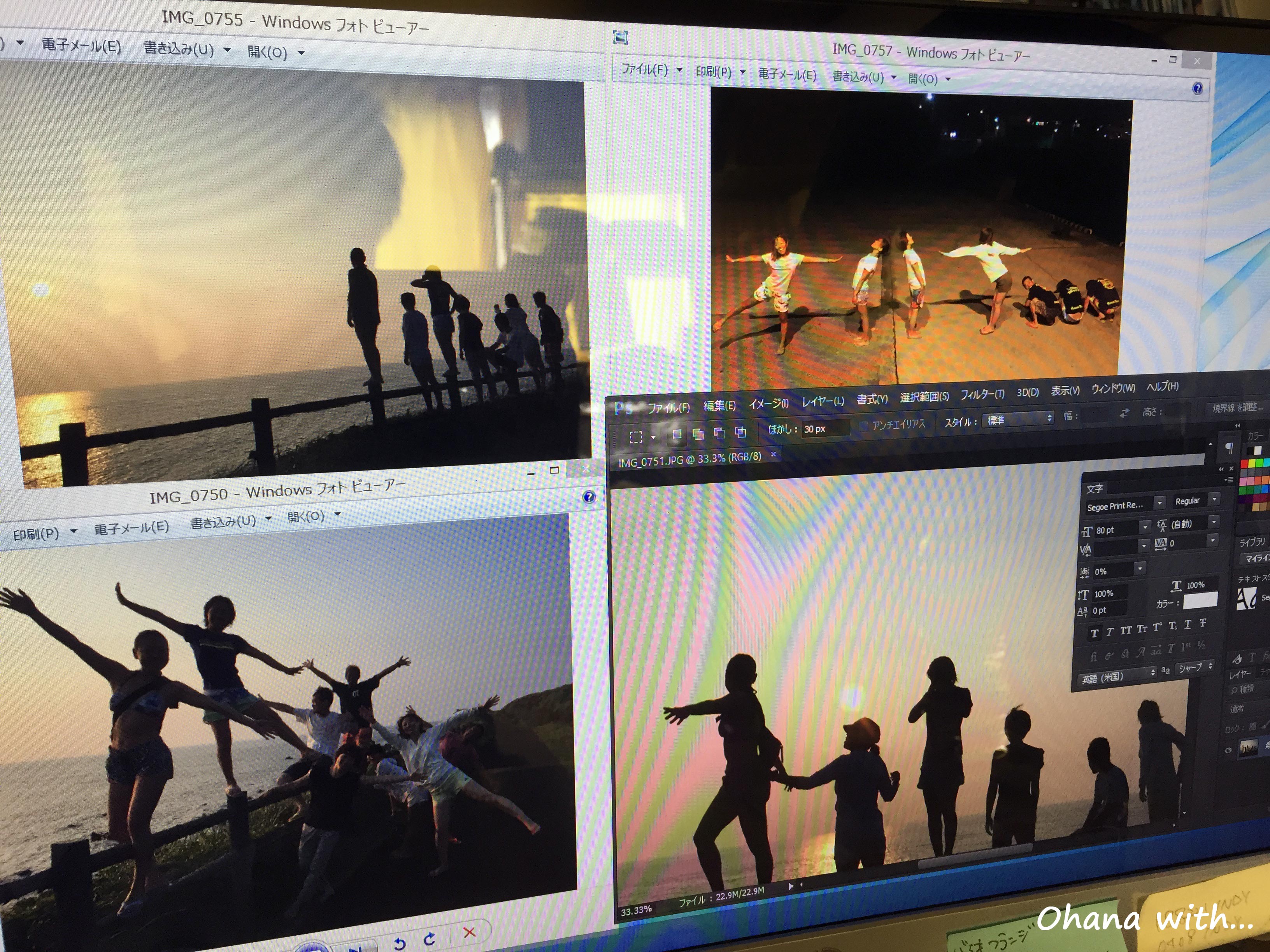The width and height of the screenshot is (1270, 952).
Task: Apply Strikethrough style in Character panel
Action: pos(1203,623)
